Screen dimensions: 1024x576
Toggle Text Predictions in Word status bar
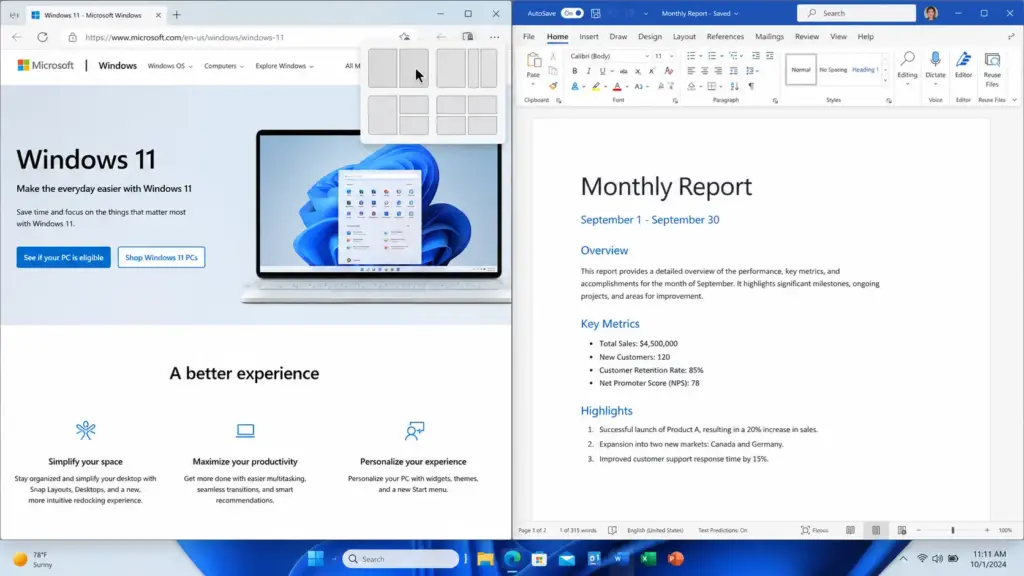tap(722, 530)
